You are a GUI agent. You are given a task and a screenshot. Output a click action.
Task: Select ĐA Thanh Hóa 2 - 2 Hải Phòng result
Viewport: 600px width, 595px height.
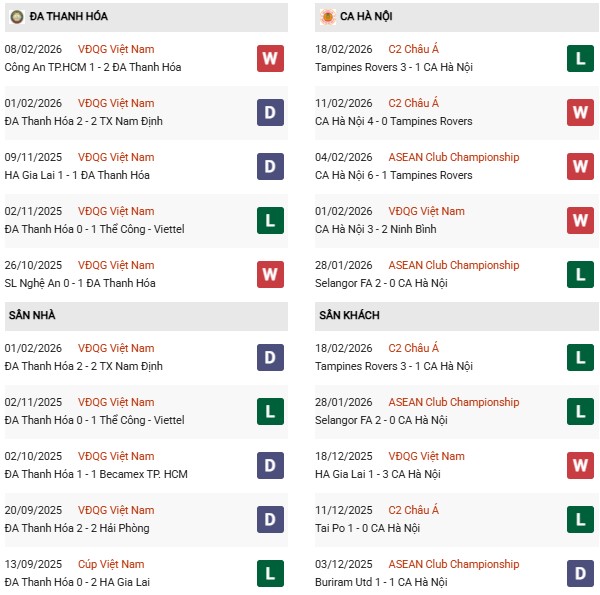click(83, 528)
